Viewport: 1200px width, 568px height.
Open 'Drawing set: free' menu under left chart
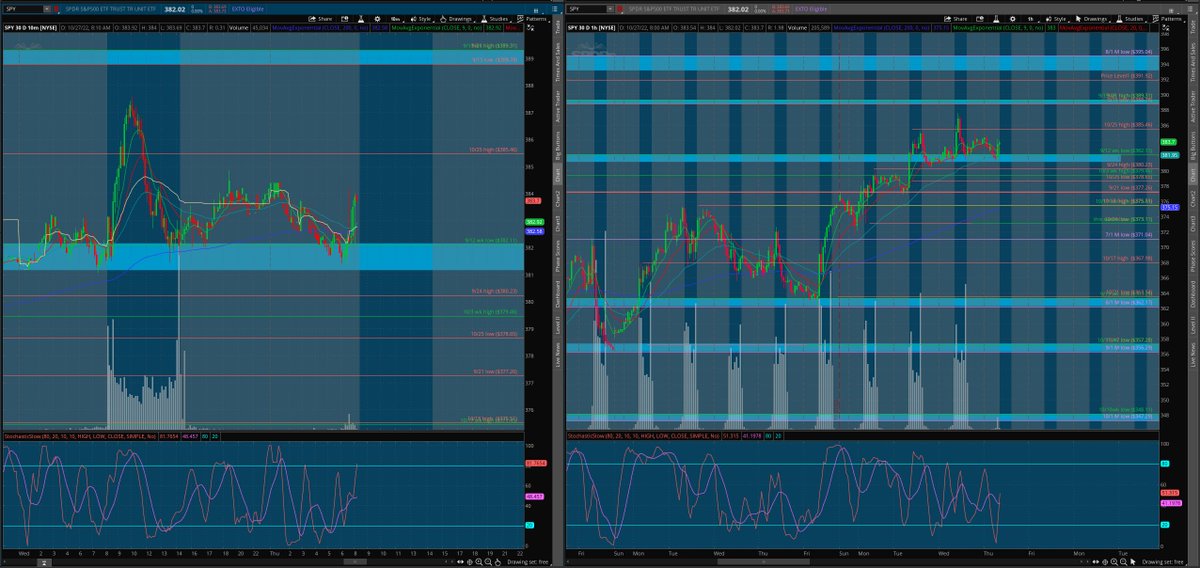(529, 562)
